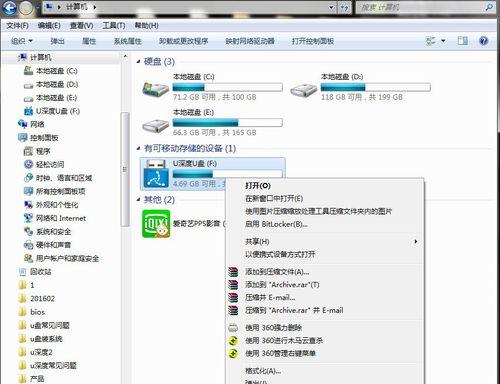Click 映射网络驱动器 in the toolbar
Viewport: 500px width, 384px height.
coord(250,41)
